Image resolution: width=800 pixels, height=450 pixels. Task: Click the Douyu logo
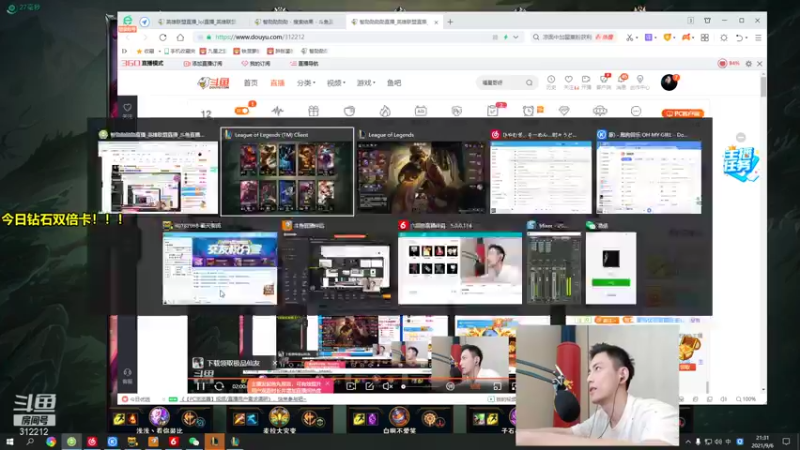coord(214,83)
